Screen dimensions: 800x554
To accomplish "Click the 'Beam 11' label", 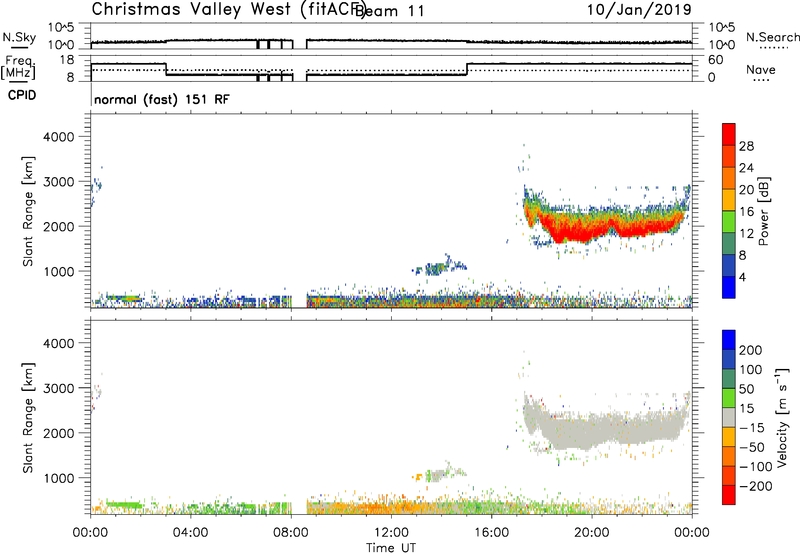I will click(390, 11).
